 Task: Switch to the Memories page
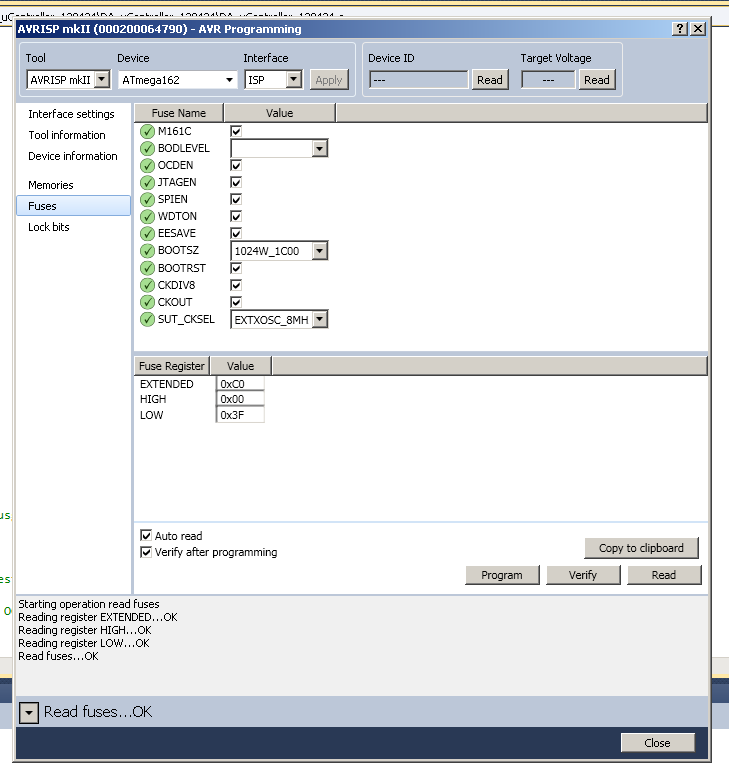[51, 185]
